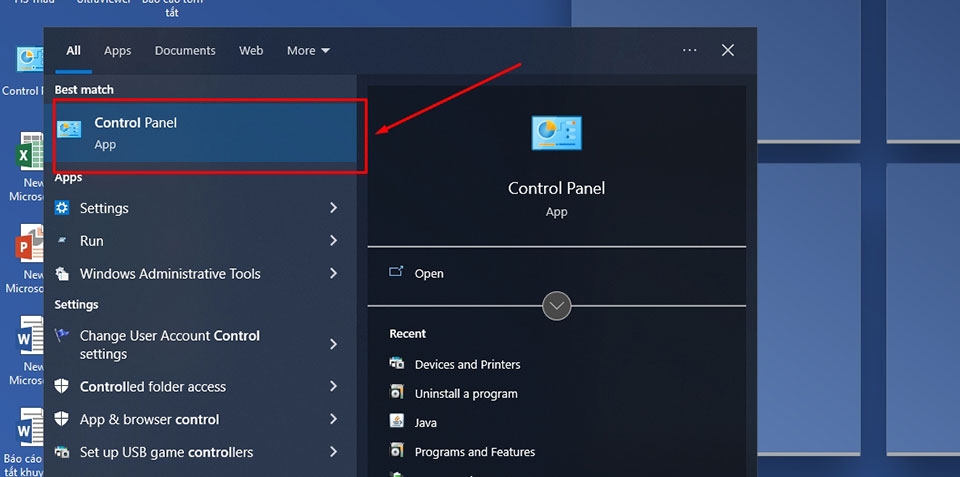Click the Control Panel title in preview pane
Image resolution: width=960 pixels, height=477 pixels.
pyautogui.click(x=557, y=188)
